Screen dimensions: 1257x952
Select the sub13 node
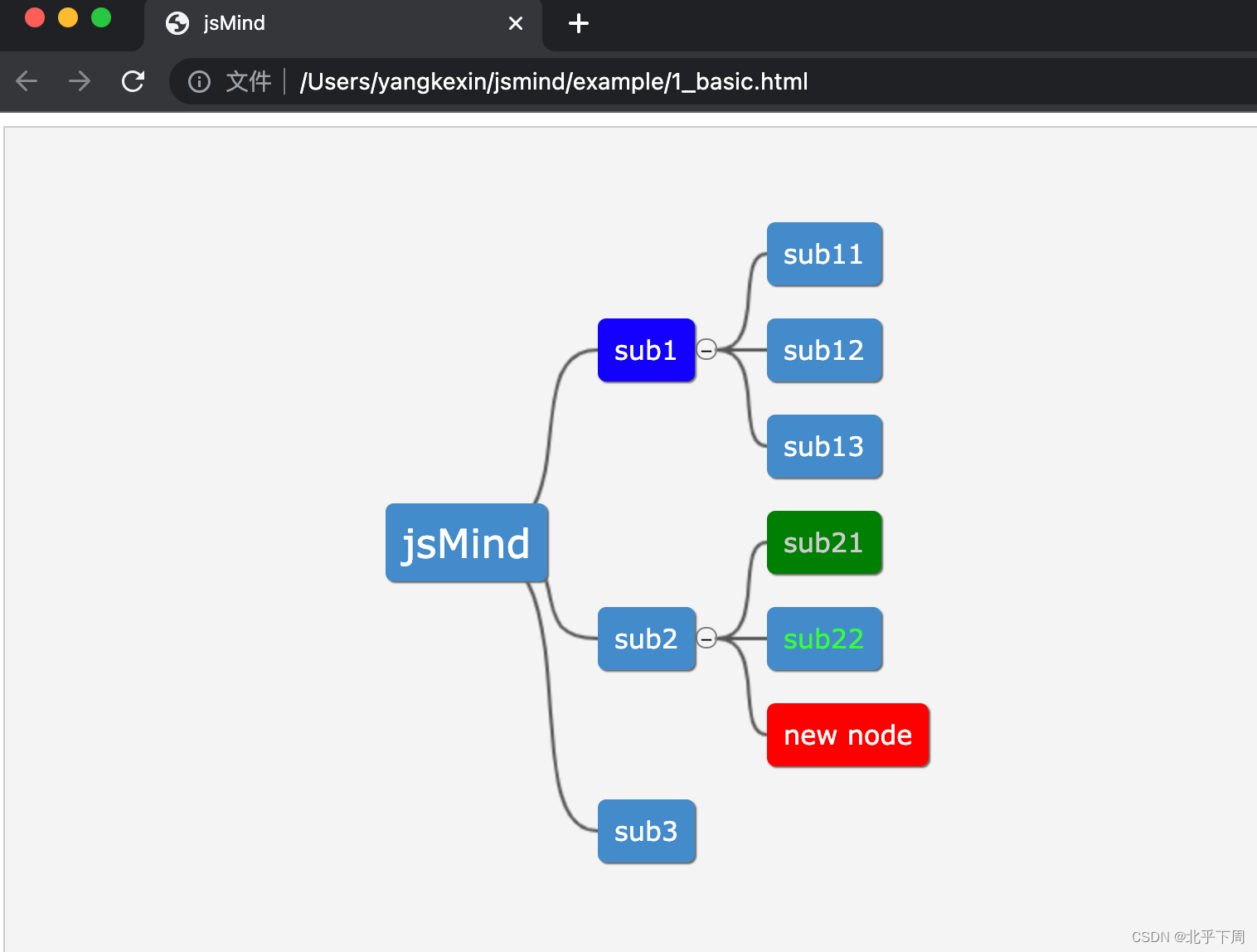tap(824, 446)
